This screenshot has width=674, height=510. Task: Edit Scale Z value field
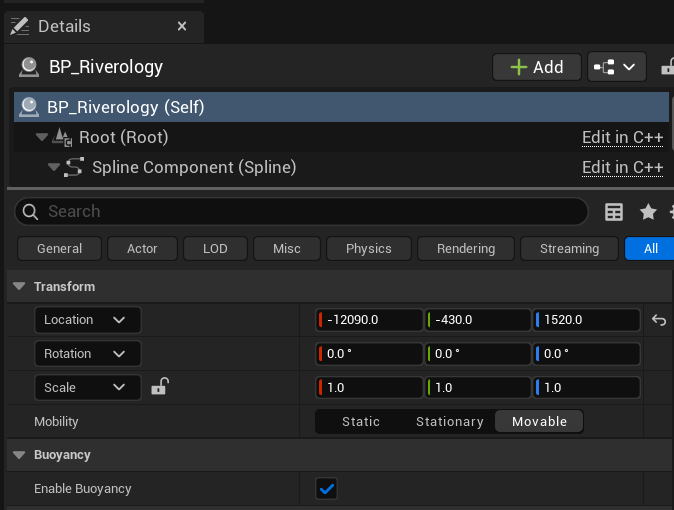(x=586, y=387)
